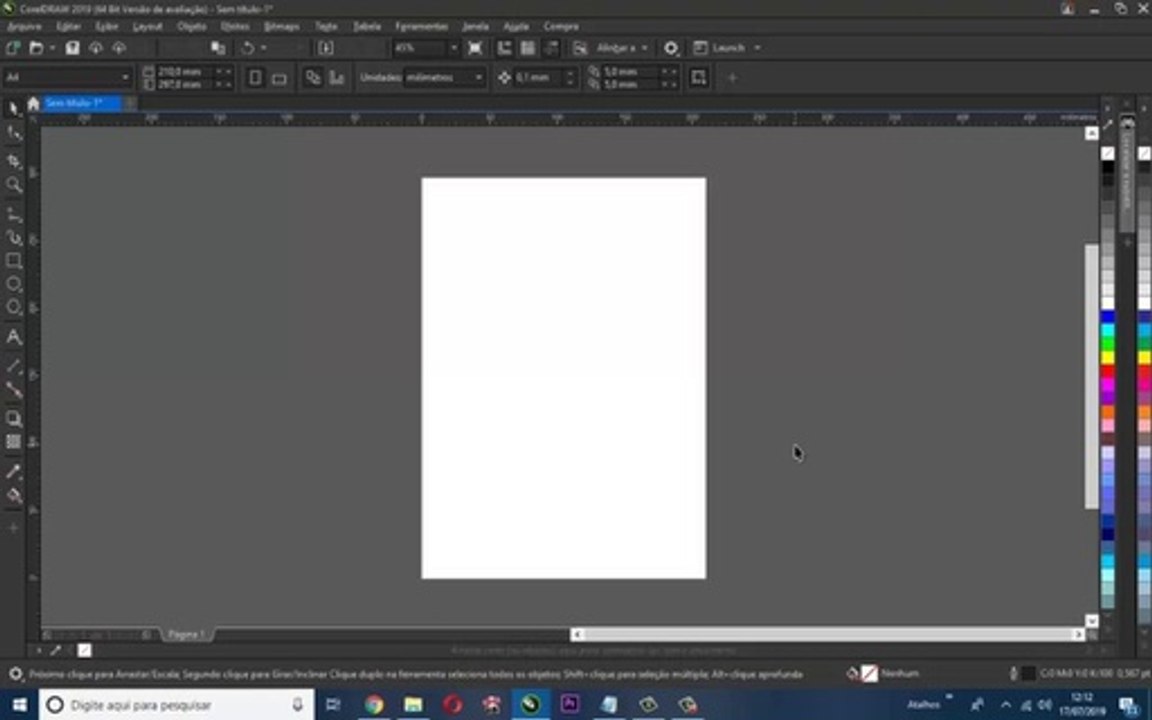This screenshot has height=720, width=1152.
Task: Toggle Treat as filled button
Action: click(699, 77)
